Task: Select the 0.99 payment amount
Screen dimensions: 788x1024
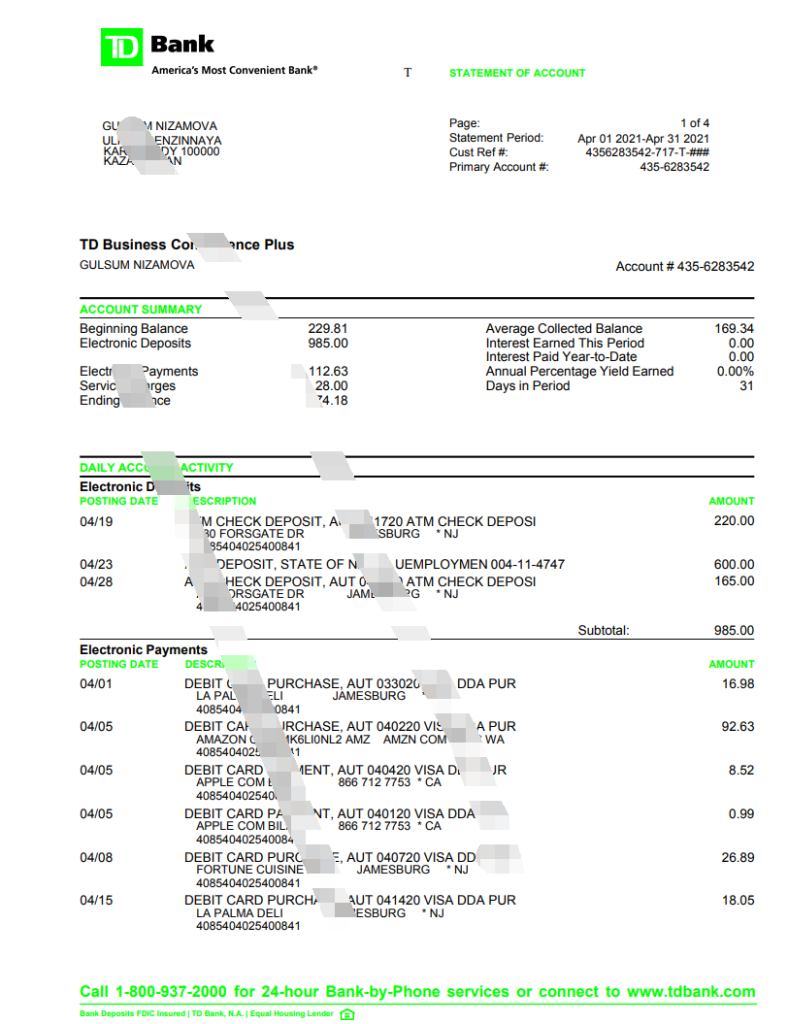Action: point(741,814)
